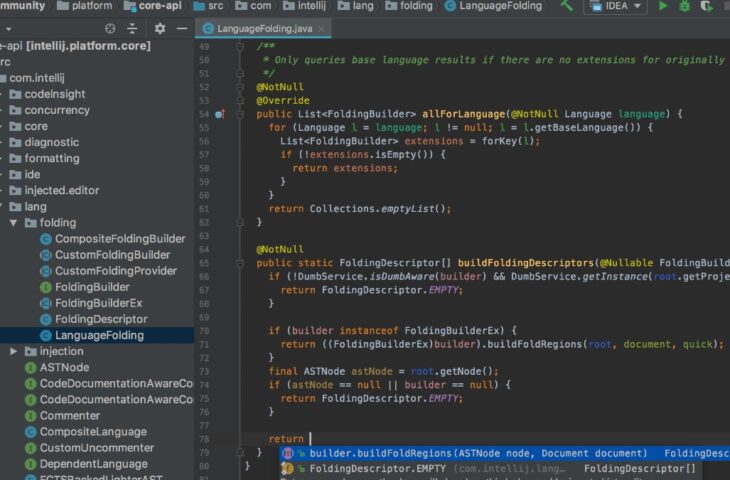Click the com breadcrumb folder
The width and height of the screenshot is (730, 480).
(253, 6)
